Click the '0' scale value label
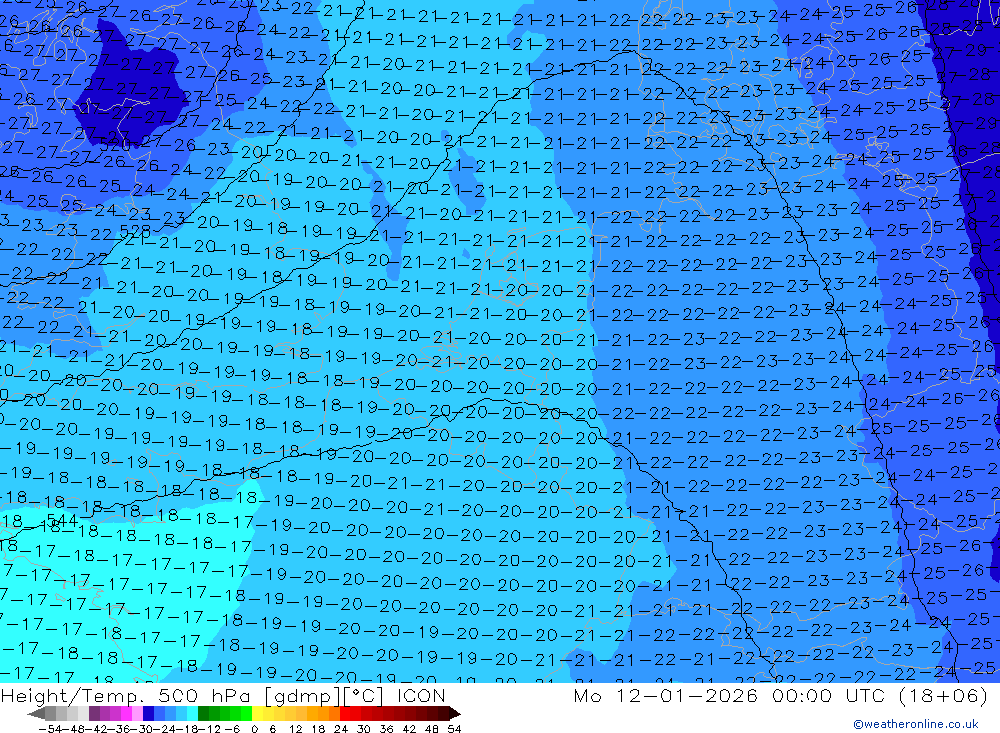Screen dimensions: 1000x733 [x=254, y=729]
